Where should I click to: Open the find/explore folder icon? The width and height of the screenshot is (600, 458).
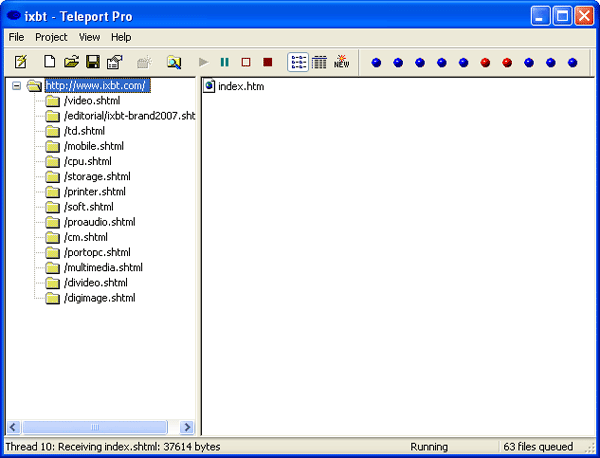click(x=174, y=62)
